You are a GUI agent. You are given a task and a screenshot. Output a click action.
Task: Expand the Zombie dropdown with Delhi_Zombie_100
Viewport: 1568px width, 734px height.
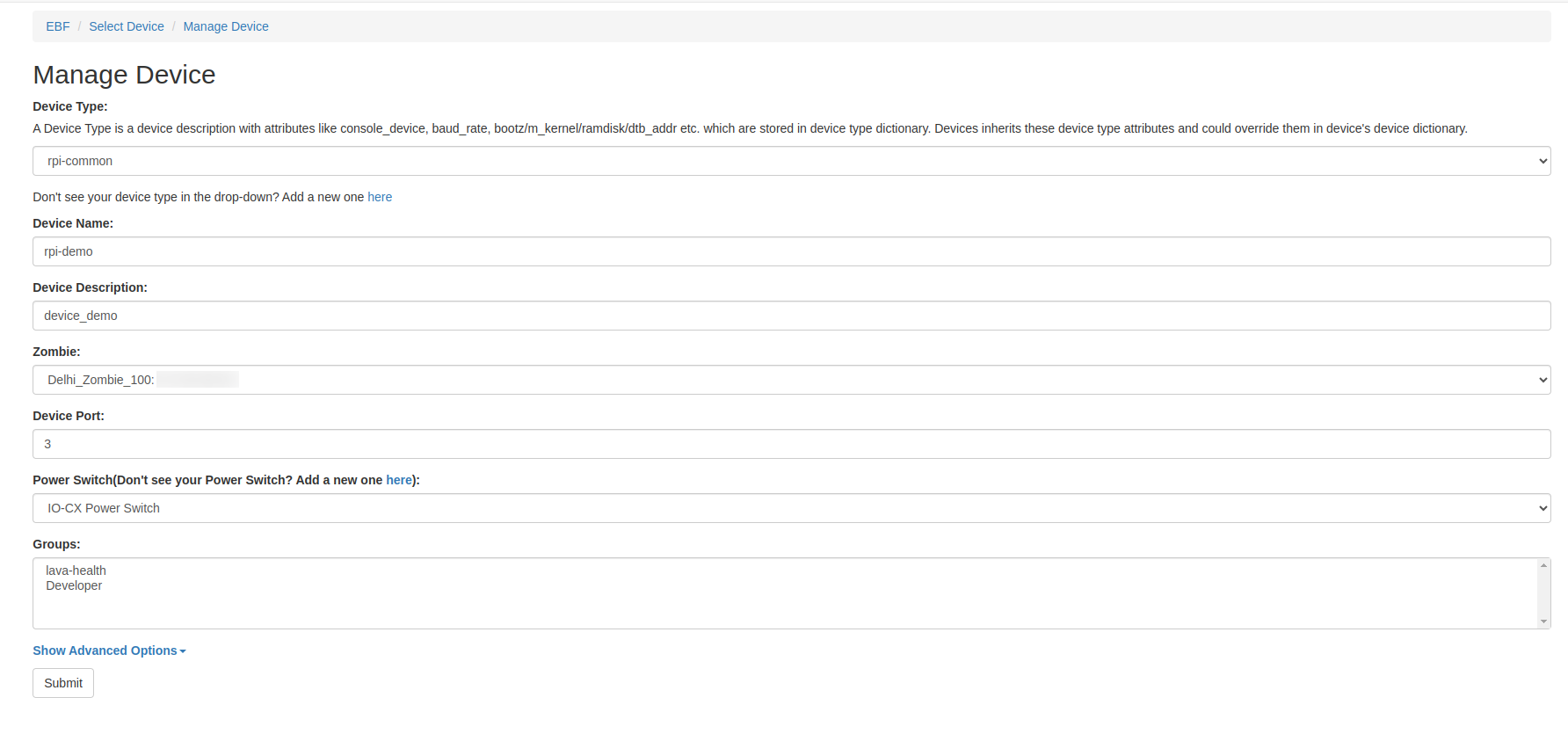pyautogui.click(x=791, y=380)
